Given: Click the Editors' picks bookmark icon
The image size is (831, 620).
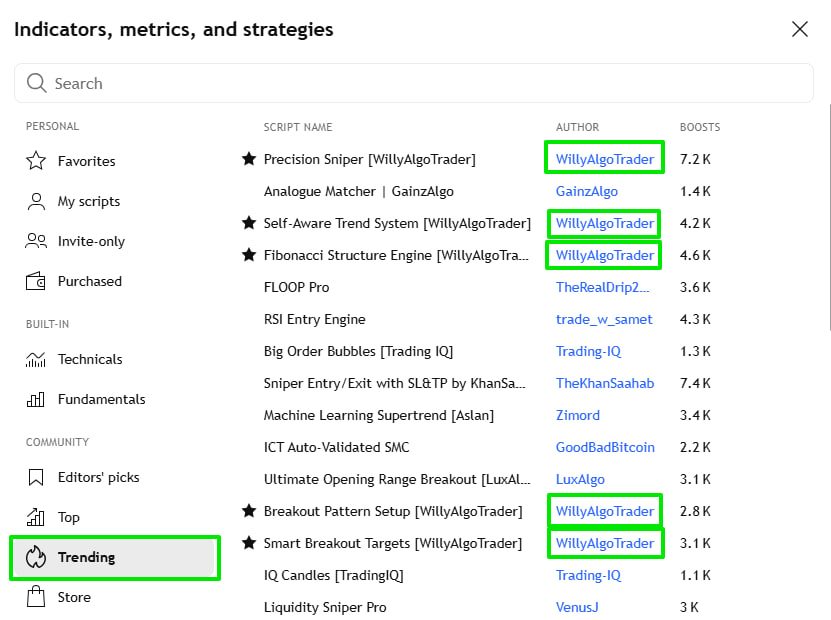Looking at the screenshot, I should (36, 477).
